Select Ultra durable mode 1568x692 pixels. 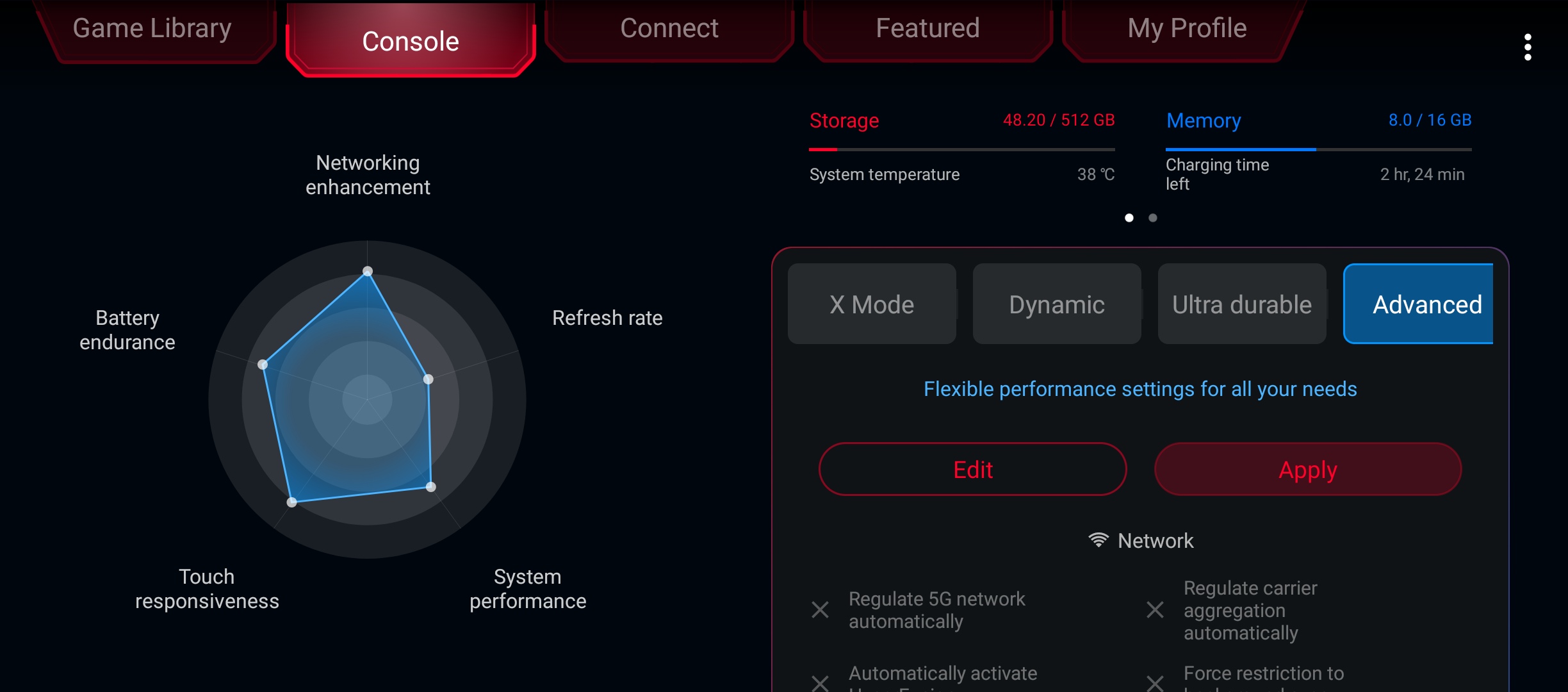coord(1241,304)
